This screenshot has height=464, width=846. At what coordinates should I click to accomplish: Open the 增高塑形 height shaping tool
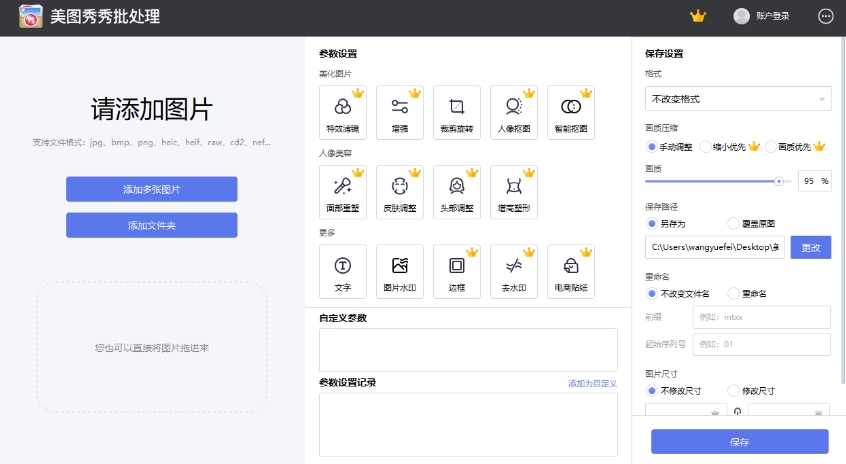(514, 192)
